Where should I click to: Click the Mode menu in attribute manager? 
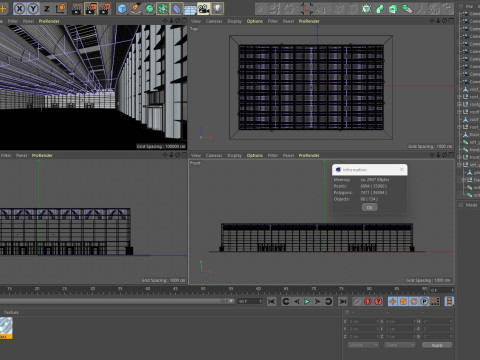pyautogui.click(x=471, y=205)
